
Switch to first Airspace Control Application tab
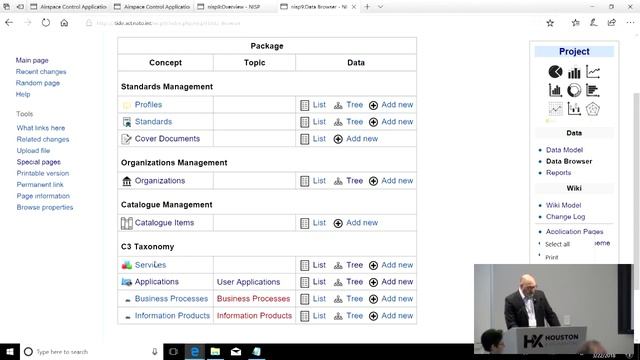click(x=69, y=7)
